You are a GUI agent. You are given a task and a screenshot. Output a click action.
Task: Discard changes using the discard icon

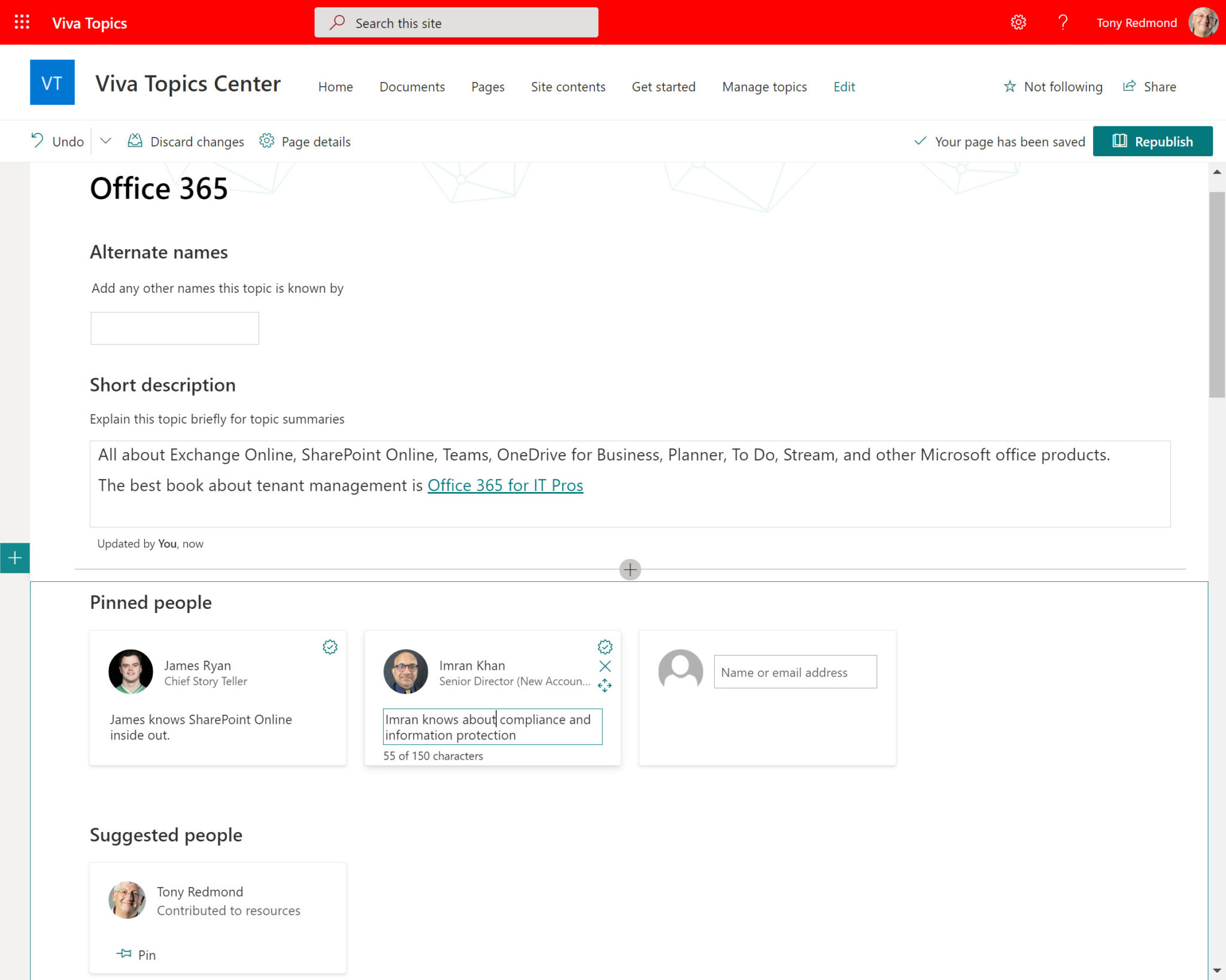point(135,141)
